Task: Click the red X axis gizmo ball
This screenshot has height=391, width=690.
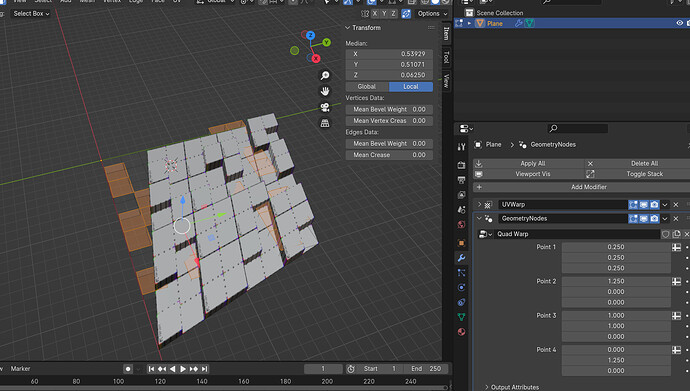Action: click(316, 58)
